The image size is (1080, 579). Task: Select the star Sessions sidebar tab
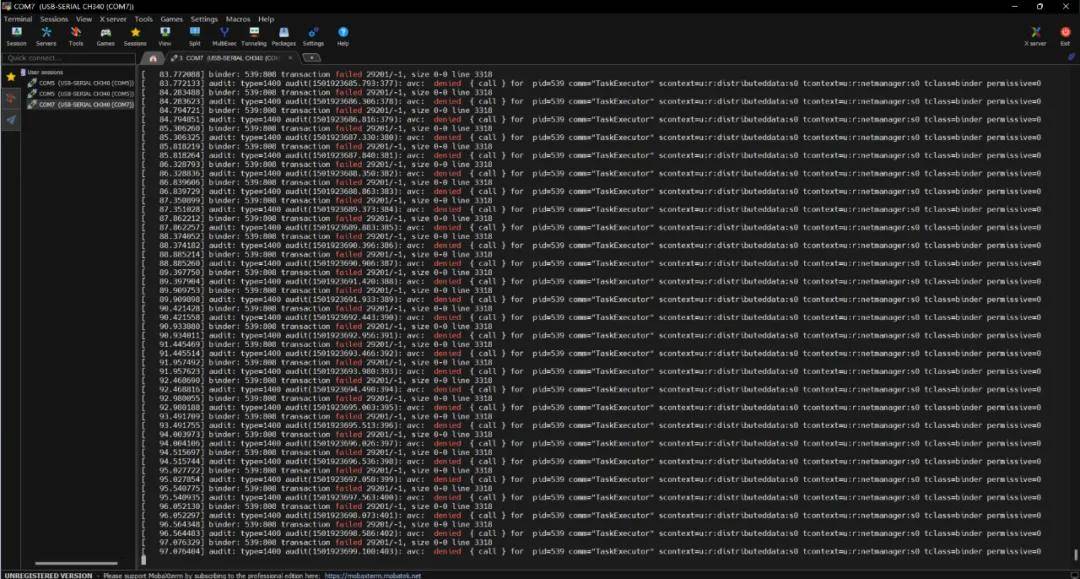(x=10, y=77)
